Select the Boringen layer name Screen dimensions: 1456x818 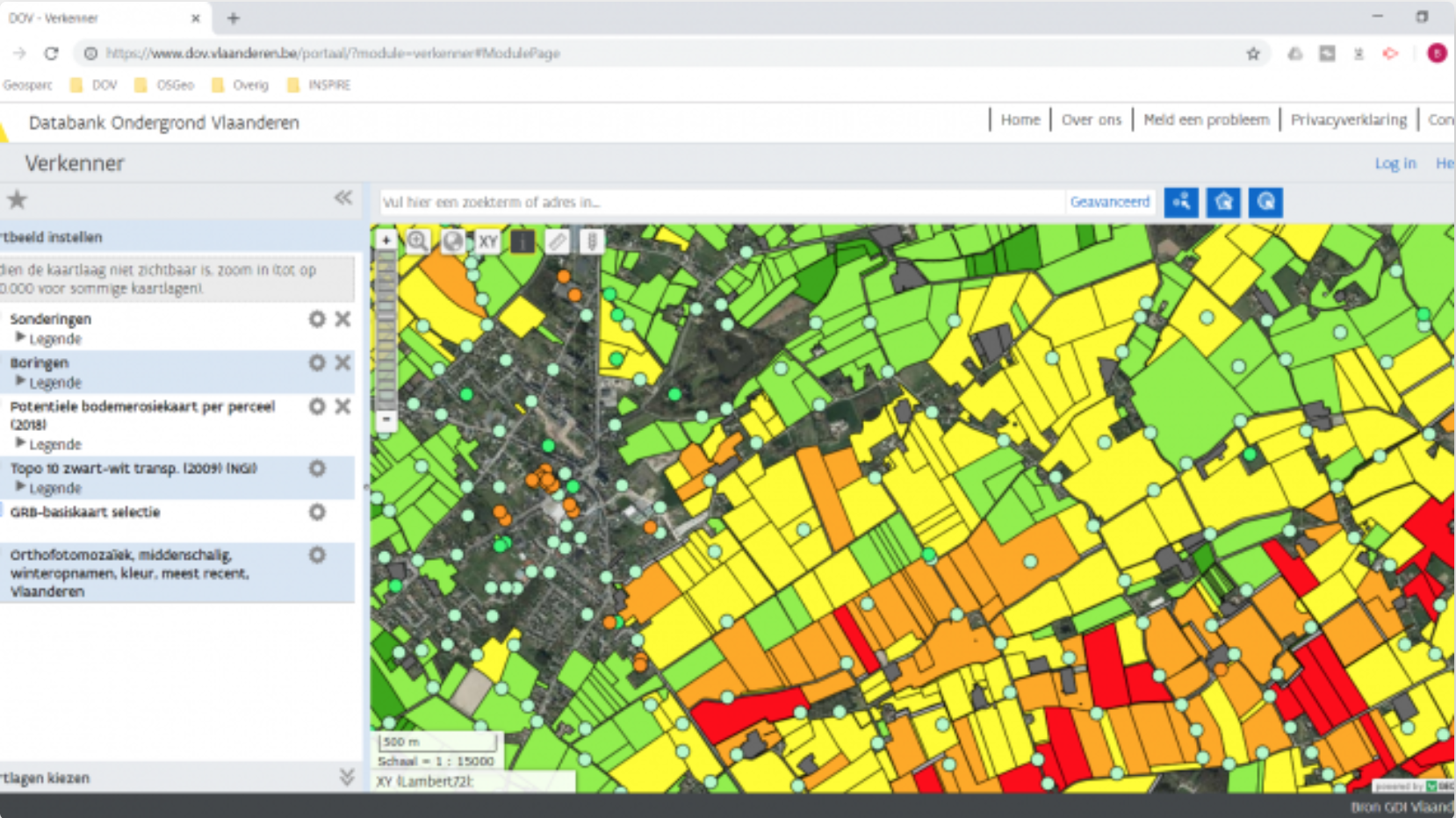tap(39, 362)
